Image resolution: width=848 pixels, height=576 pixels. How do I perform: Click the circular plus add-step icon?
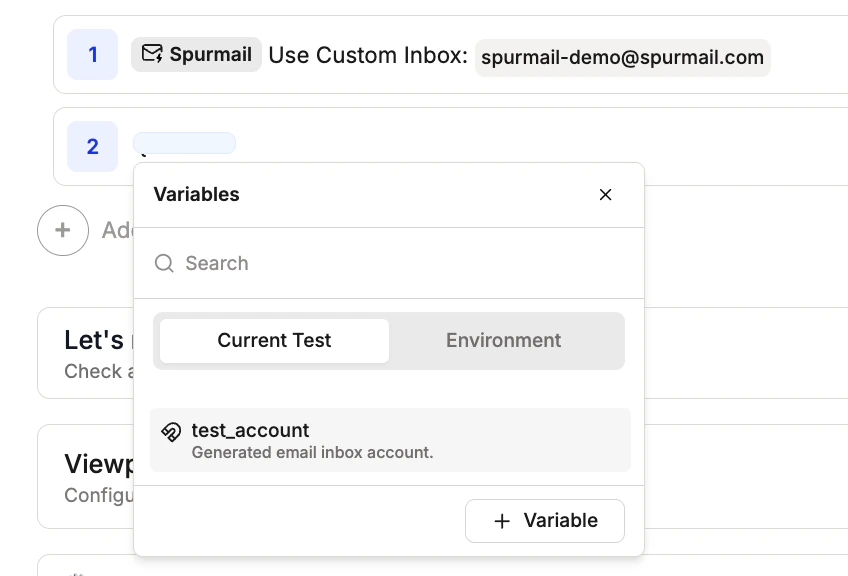coord(62,230)
